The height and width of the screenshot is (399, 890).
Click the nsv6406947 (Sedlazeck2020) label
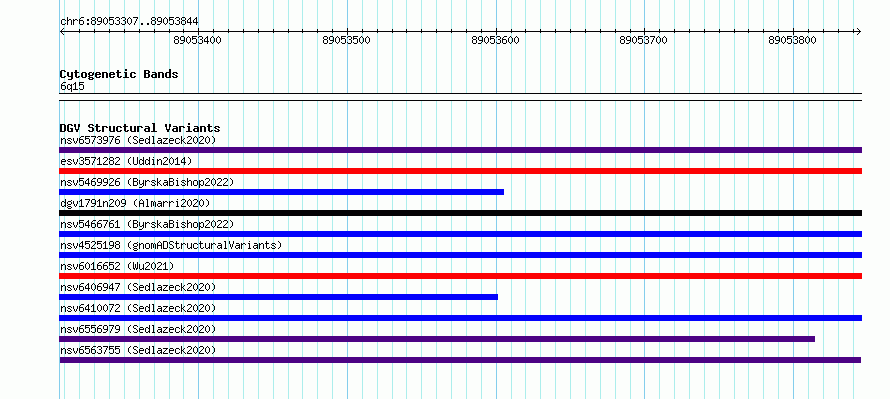click(138, 287)
